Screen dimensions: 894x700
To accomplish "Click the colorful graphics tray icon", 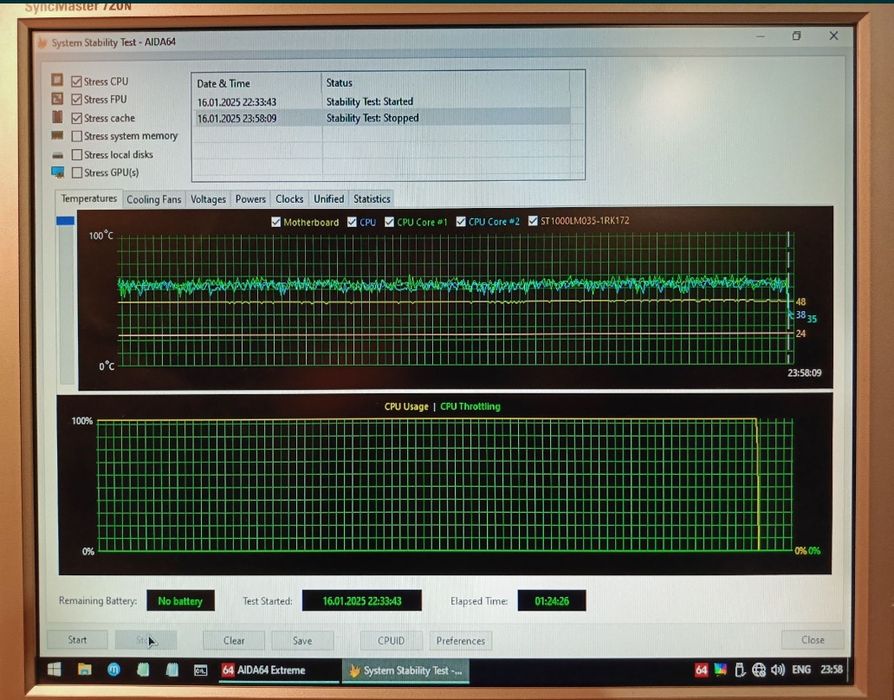I will (x=720, y=670).
